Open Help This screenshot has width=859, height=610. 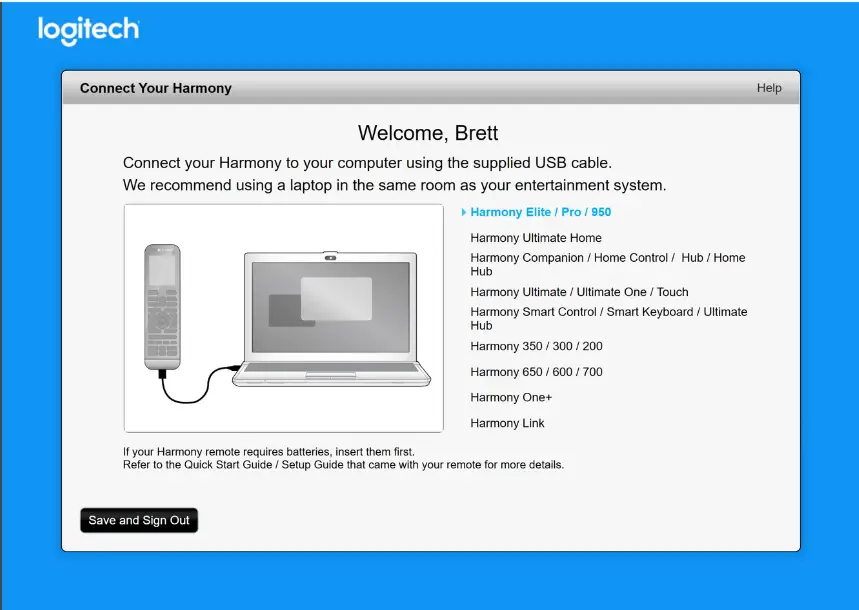tap(769, 88)
